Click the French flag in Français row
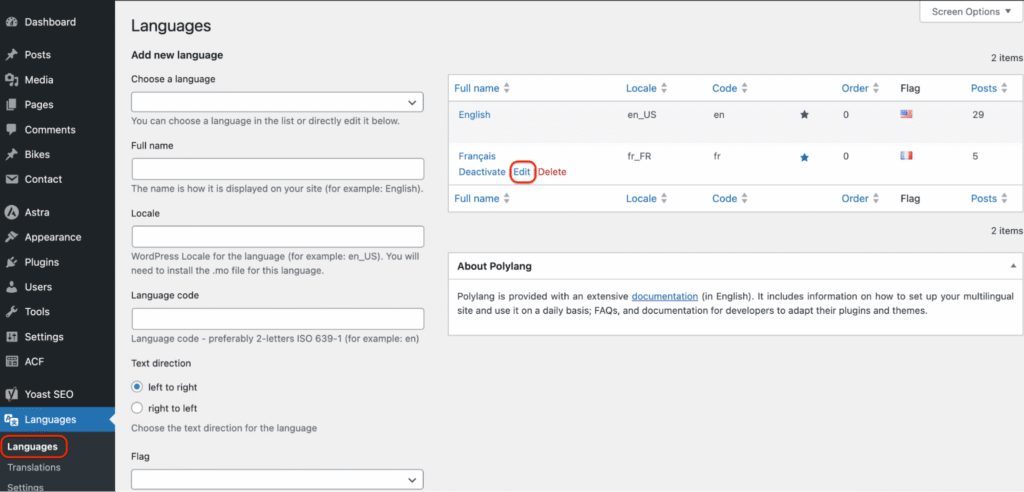 coord(906,156)
